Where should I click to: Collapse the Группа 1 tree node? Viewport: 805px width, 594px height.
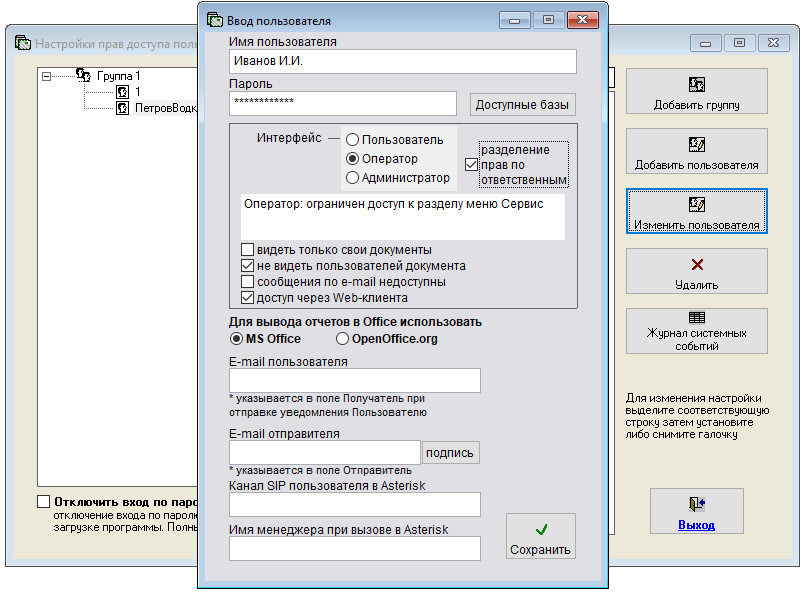(47, 76)
